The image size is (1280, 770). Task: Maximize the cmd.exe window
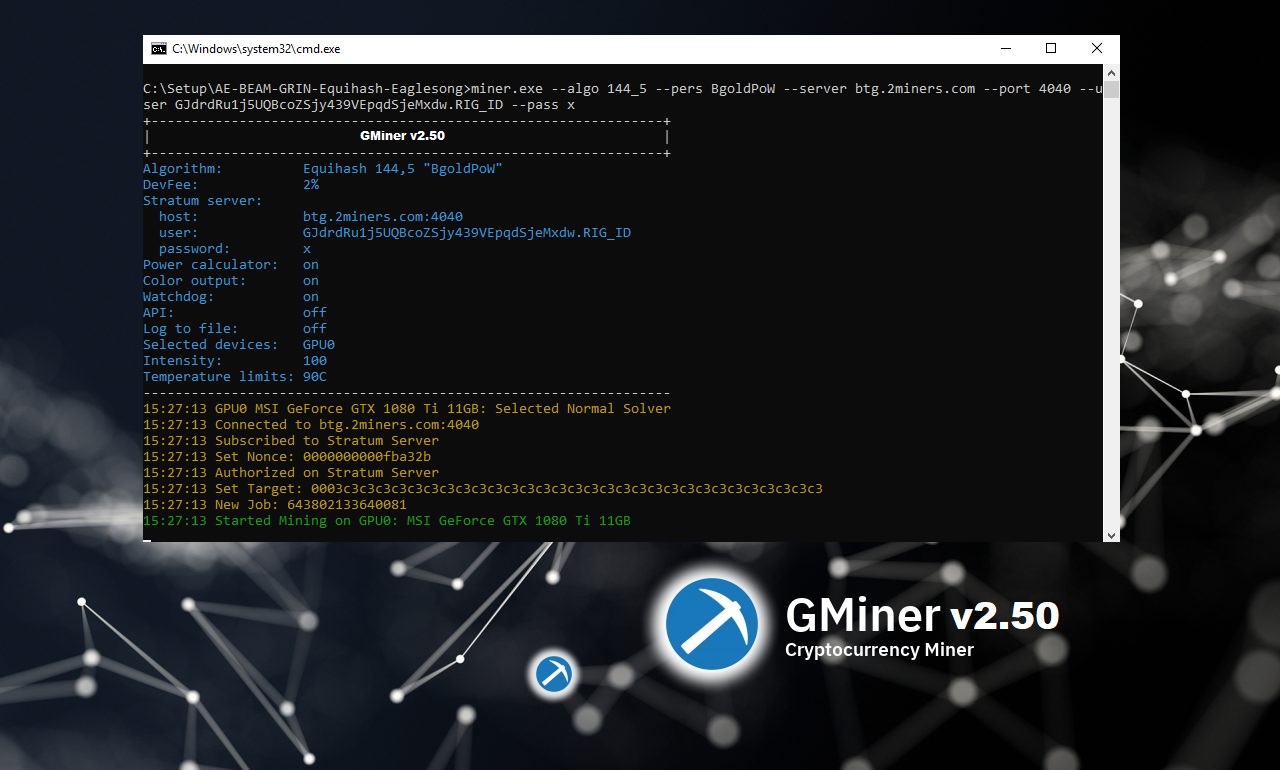(x=1051, y=48)
